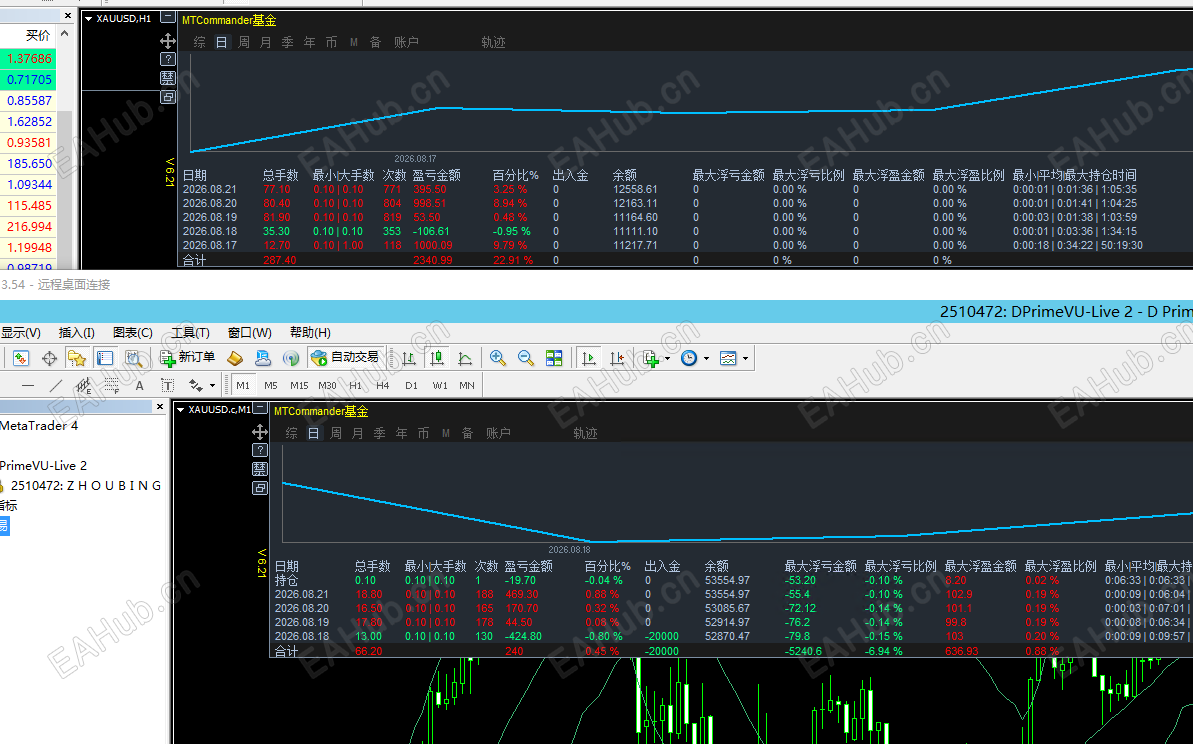Viewport: 1193px width, 744px height.
Task: Toggle the chart shift toolbar button
Action: click(617, 358)
